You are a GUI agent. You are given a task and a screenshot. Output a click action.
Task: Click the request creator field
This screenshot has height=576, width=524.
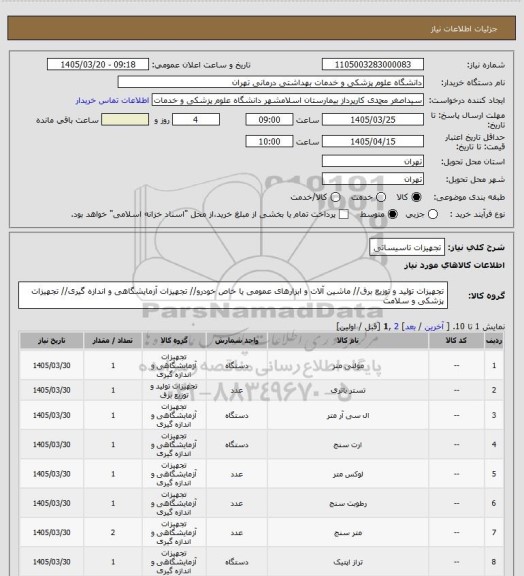point(287,100)
